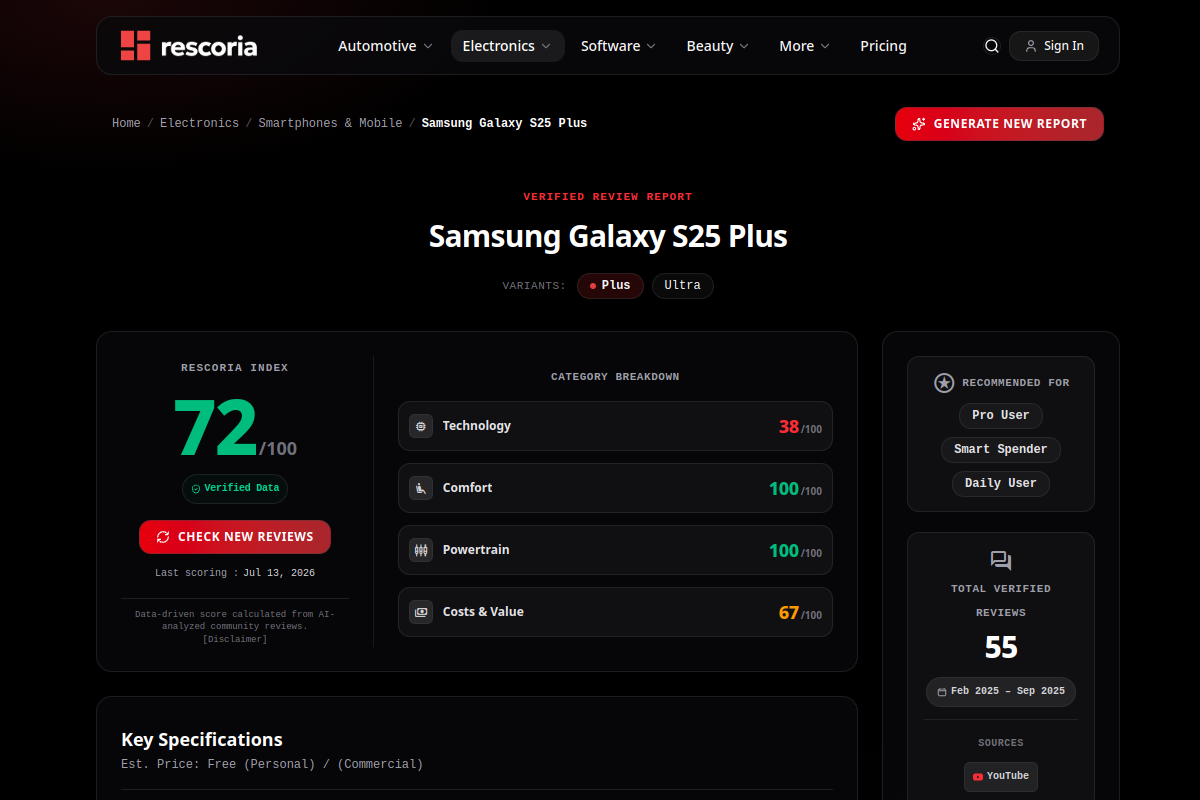
Task: Click the YouTube source icon
Action: pyautogui.click(x=978, y=777)
